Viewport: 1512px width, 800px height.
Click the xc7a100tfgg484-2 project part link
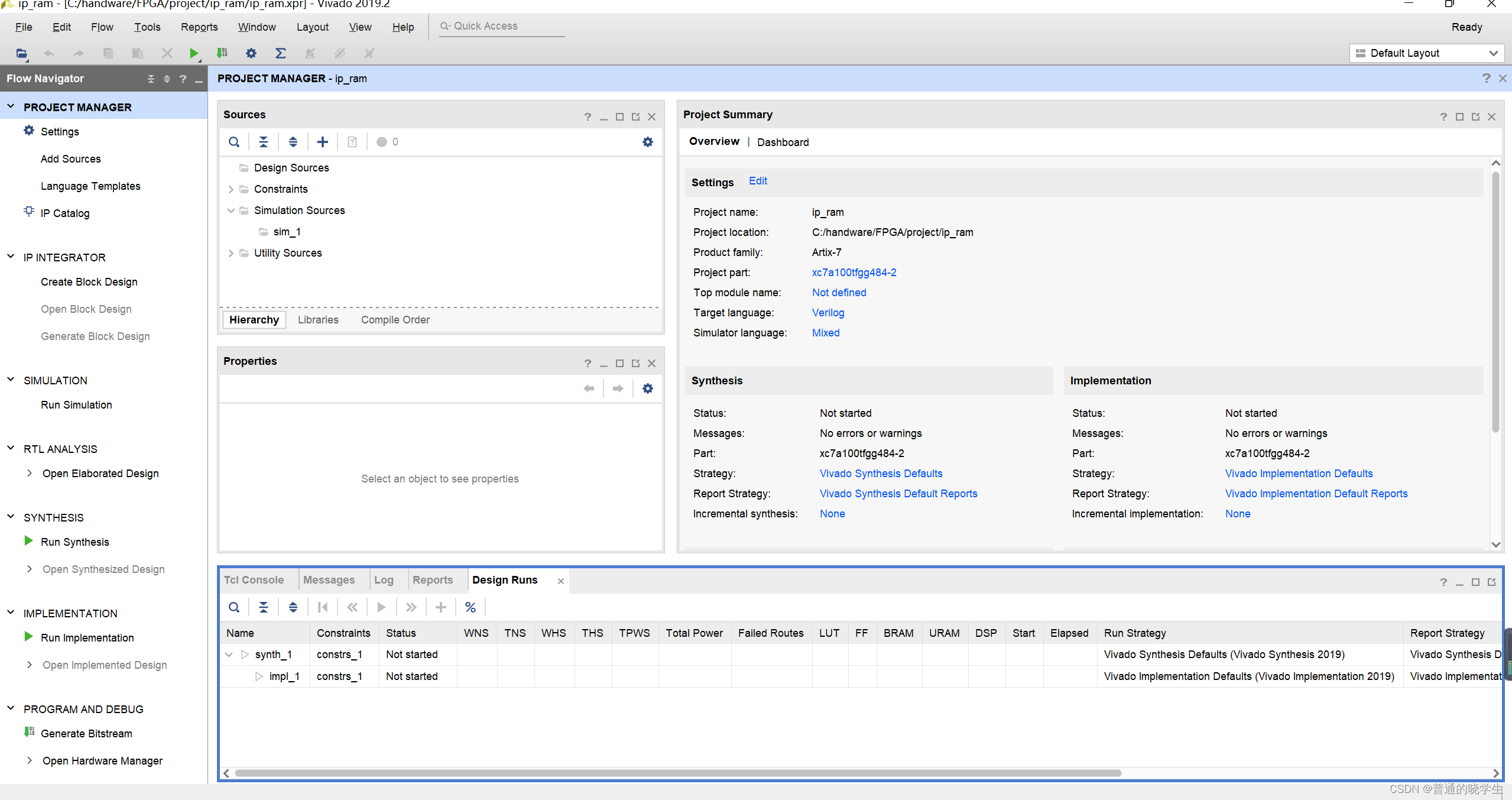(x=854, y=273)
